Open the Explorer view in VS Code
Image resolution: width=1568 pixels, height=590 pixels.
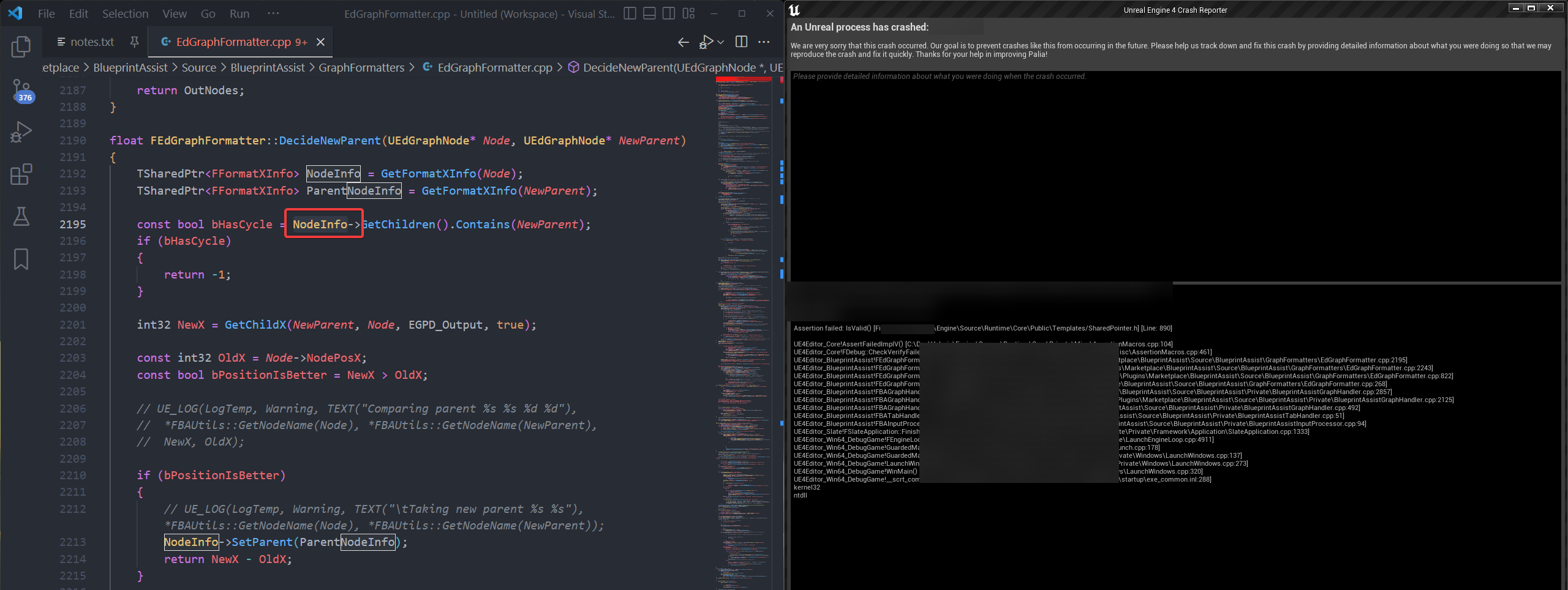click(x=21, y=47)
